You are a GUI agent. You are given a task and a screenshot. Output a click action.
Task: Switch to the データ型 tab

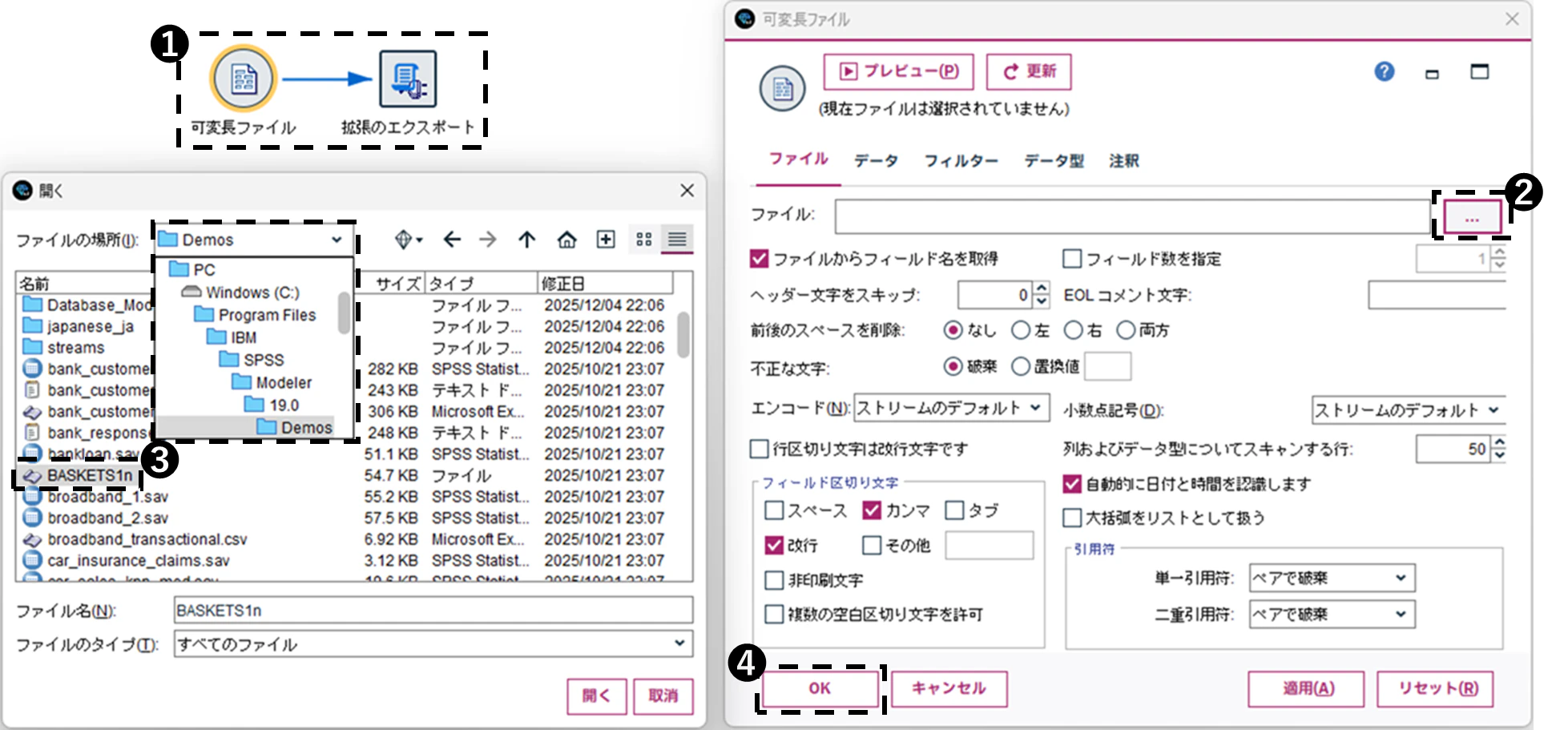click(x=1054, y=161)
